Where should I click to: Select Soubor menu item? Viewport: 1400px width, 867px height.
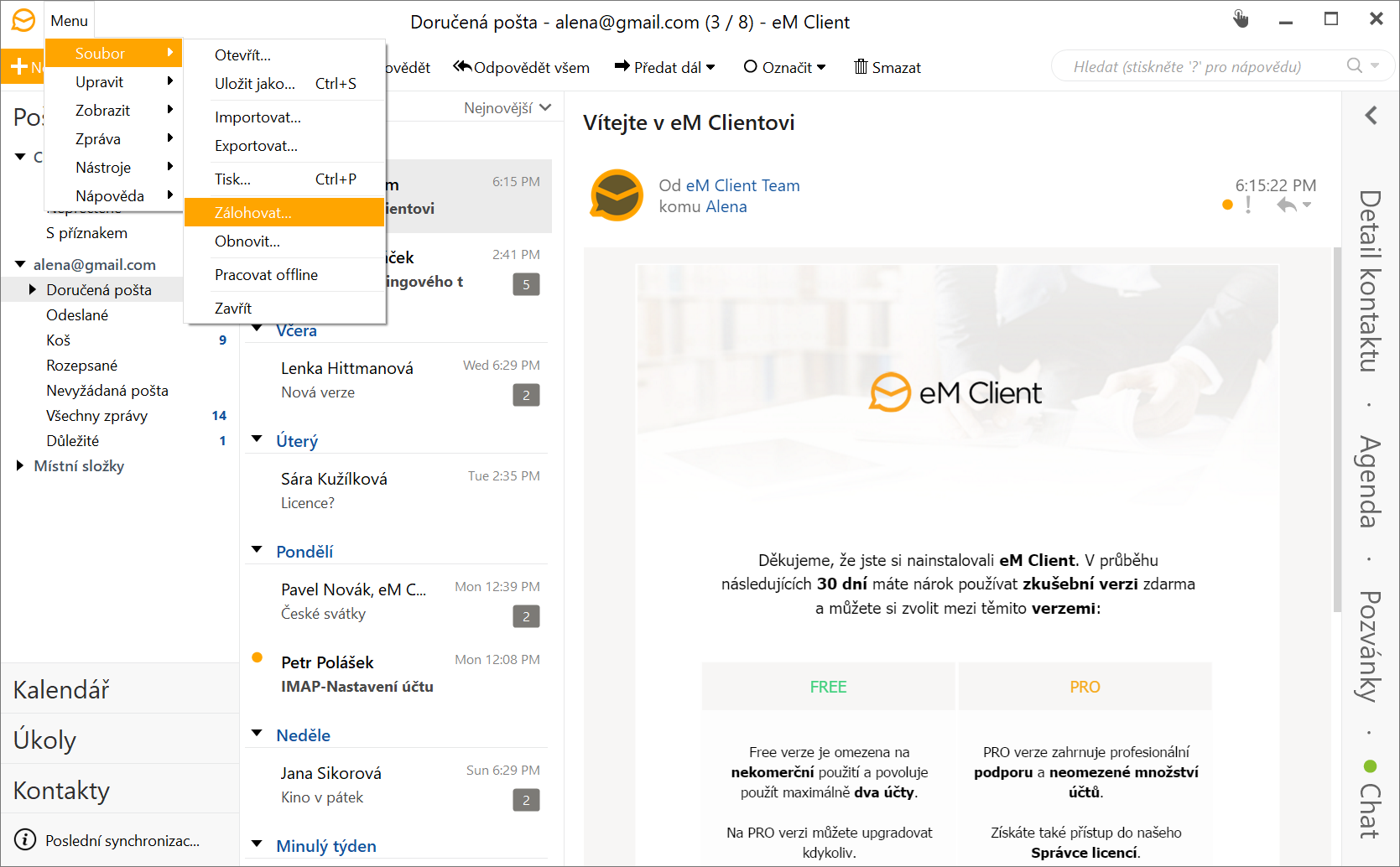click(x=114, y=53)
